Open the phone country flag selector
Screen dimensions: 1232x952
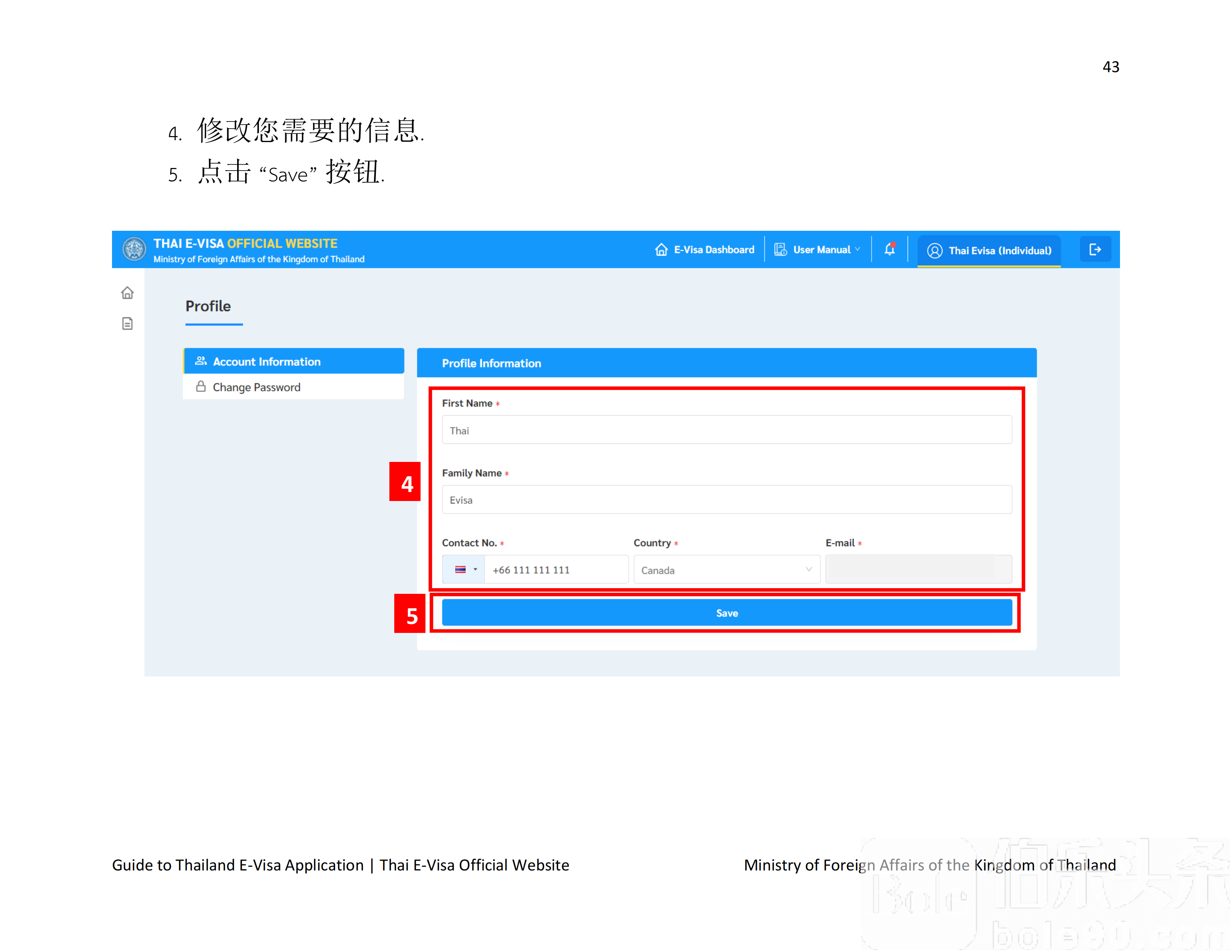pos(464,569)
